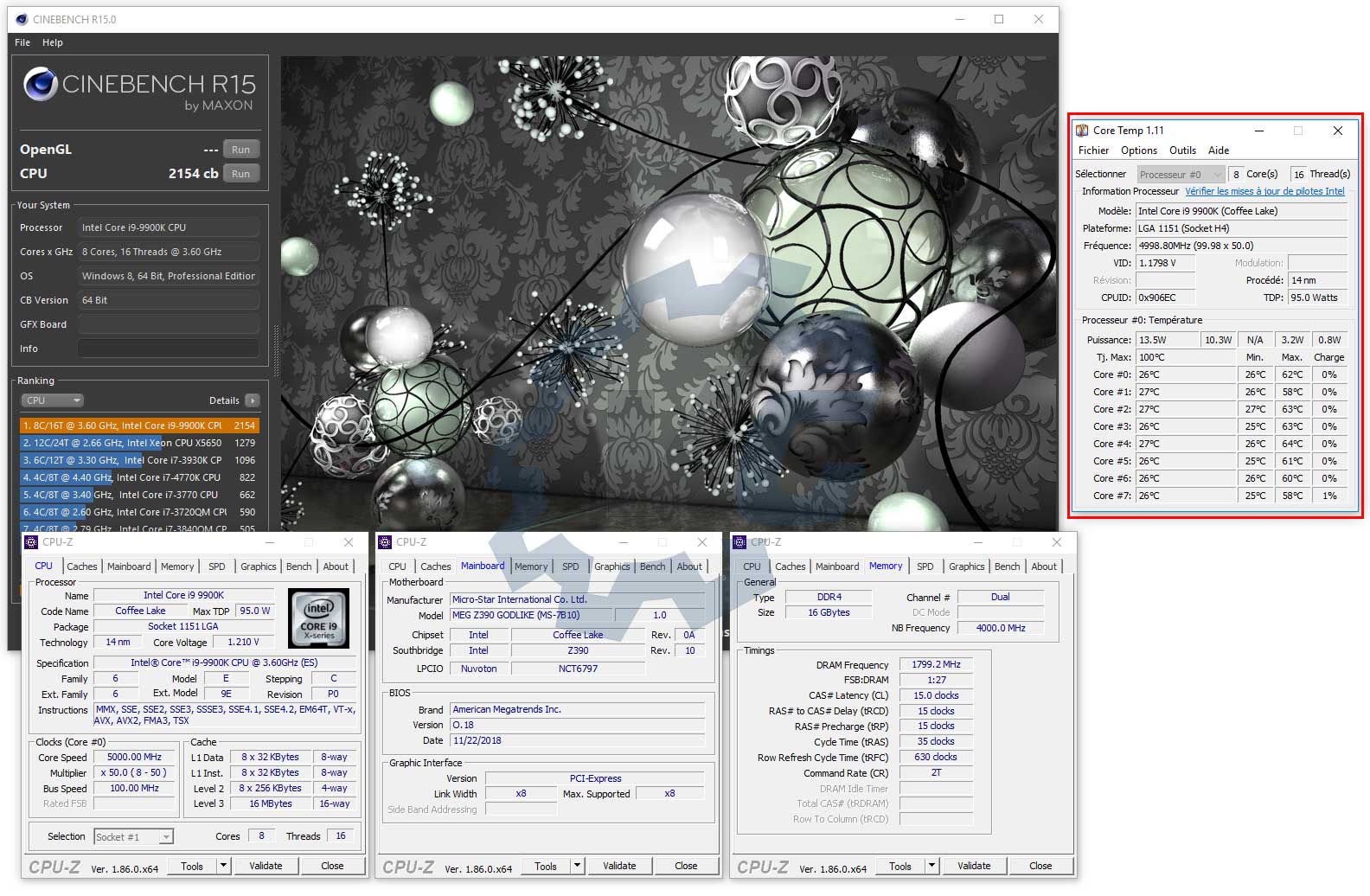Screen dimensions: 1370x896
Task: Open the ranking Details arrow in Cinebench
Action: [252, 400]
